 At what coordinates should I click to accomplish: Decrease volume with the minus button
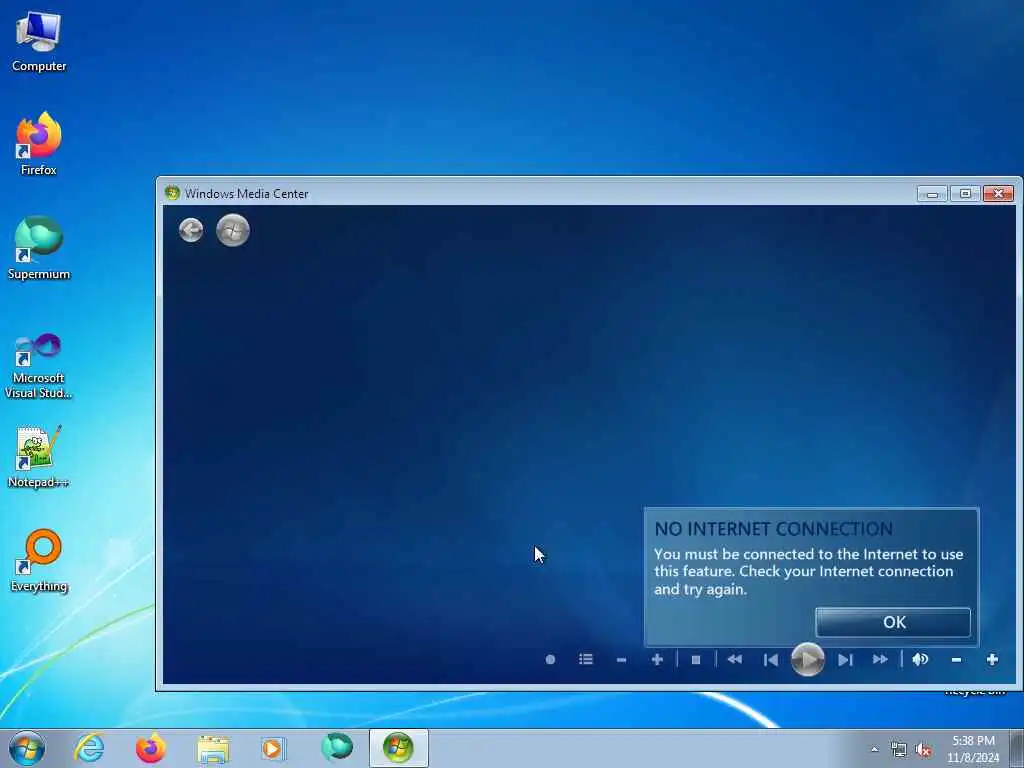957,660
